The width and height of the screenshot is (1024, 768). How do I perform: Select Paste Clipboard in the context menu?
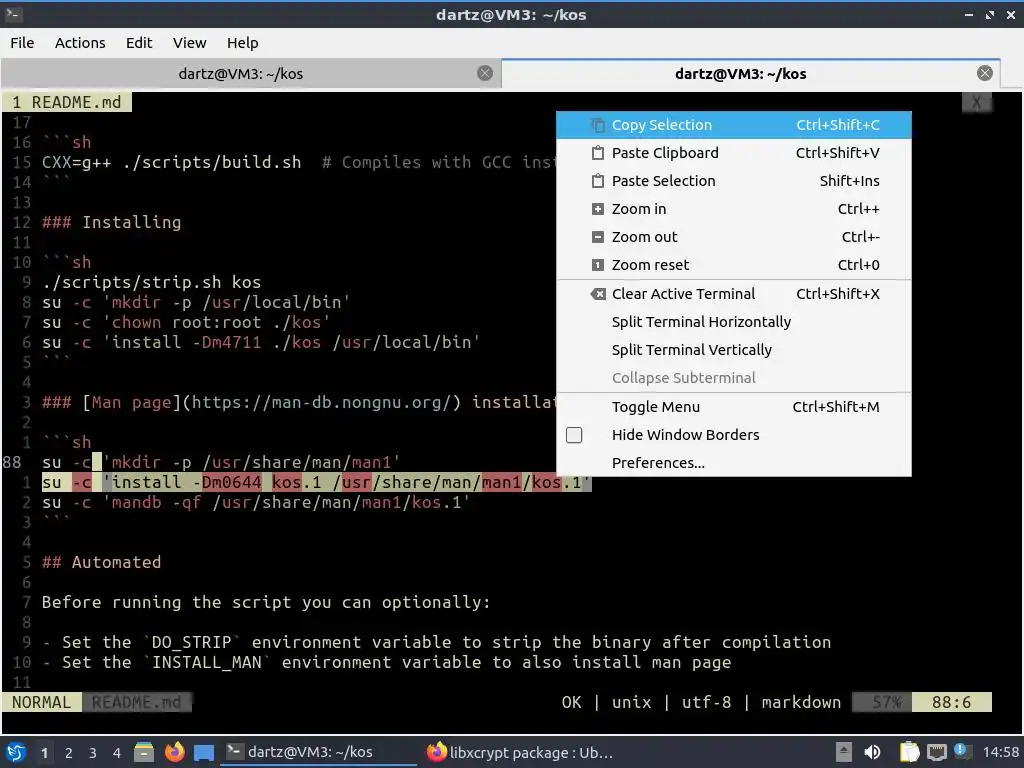point(733,153)
